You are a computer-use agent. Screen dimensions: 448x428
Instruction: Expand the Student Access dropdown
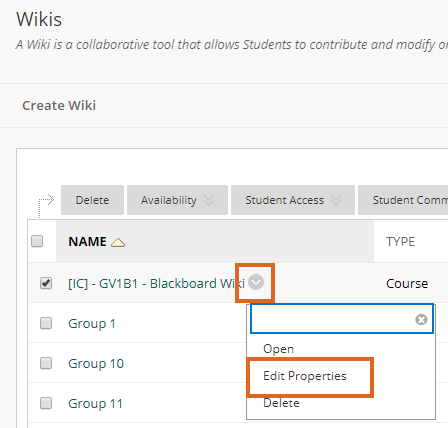293,200
